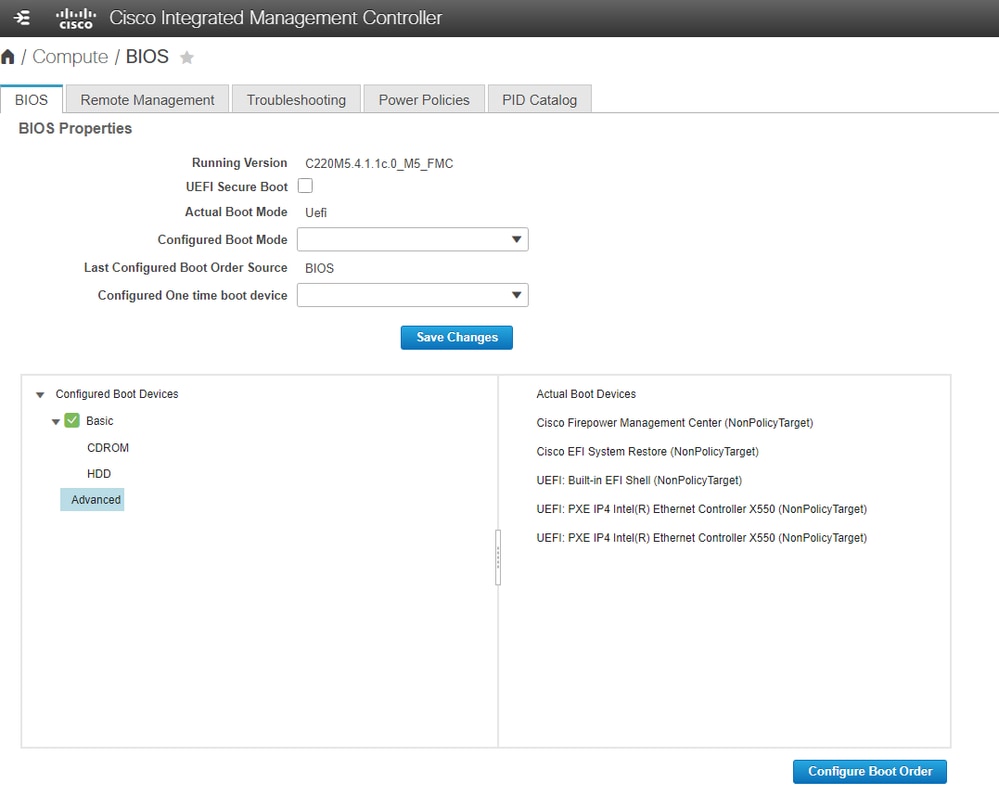Enable the UEFI Secure Boot checkbox

305,186
